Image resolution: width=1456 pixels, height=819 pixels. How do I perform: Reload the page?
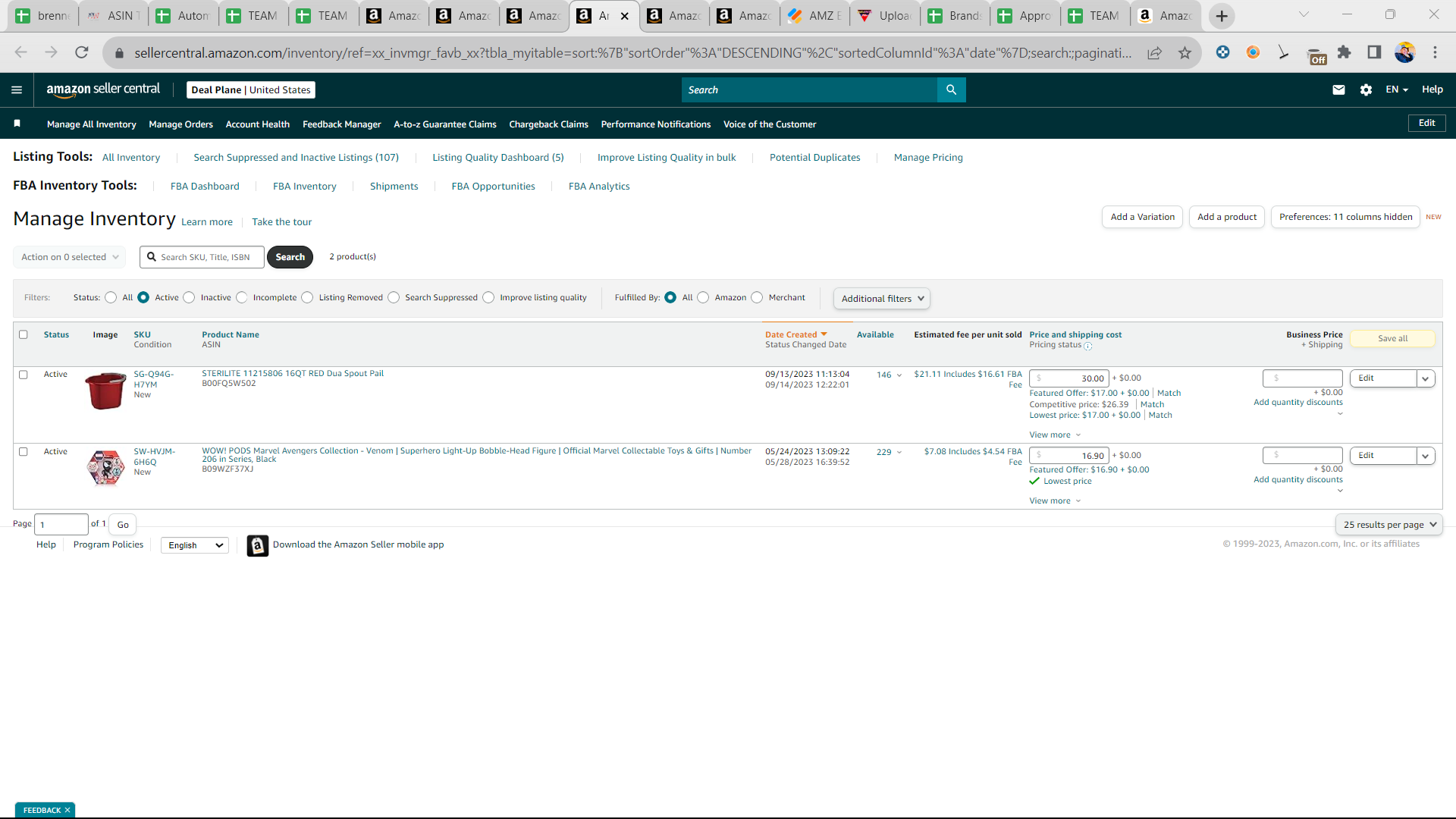click(82, 52)
